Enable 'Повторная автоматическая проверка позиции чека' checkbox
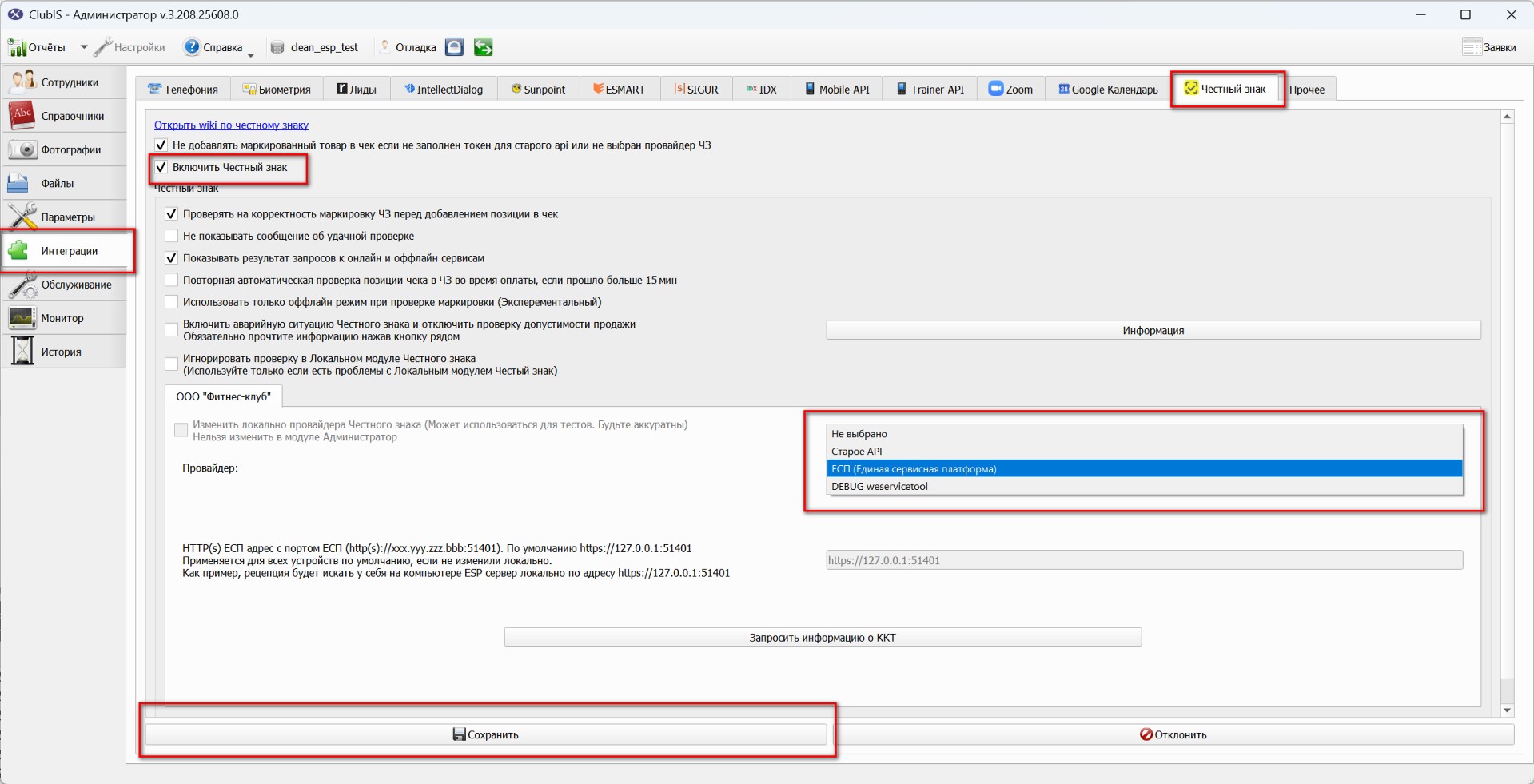The width and height of the screenshot is (1534, 784). pyautogui.click(x=171, y=280)
